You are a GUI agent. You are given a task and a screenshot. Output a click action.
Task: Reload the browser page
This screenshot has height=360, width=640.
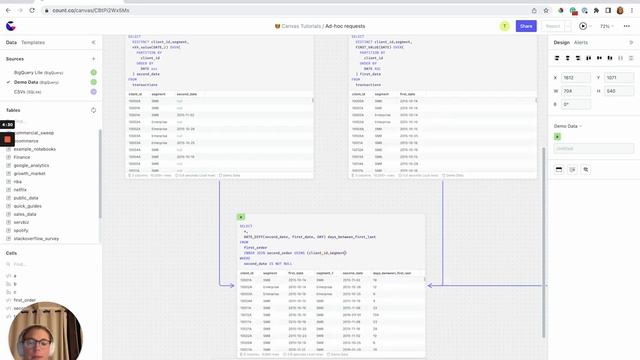point(32,10)
